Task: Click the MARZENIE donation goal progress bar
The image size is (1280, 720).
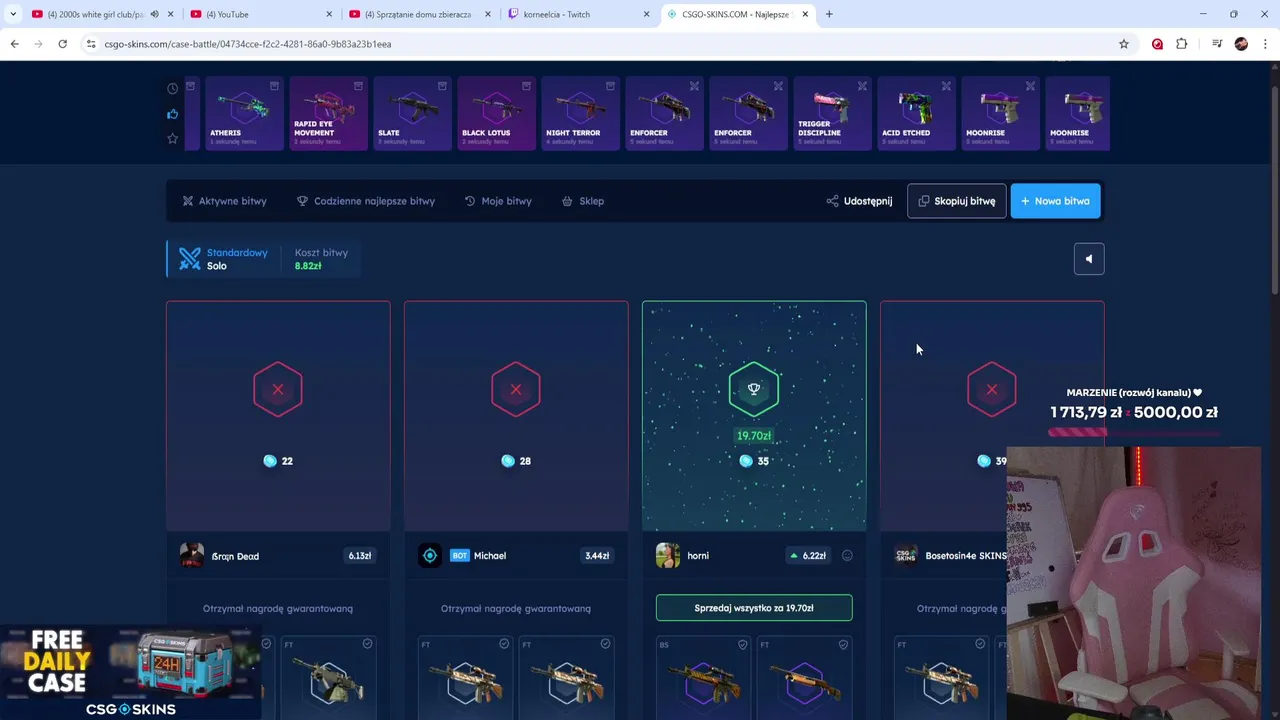Action: click(x=1134, y=433)
